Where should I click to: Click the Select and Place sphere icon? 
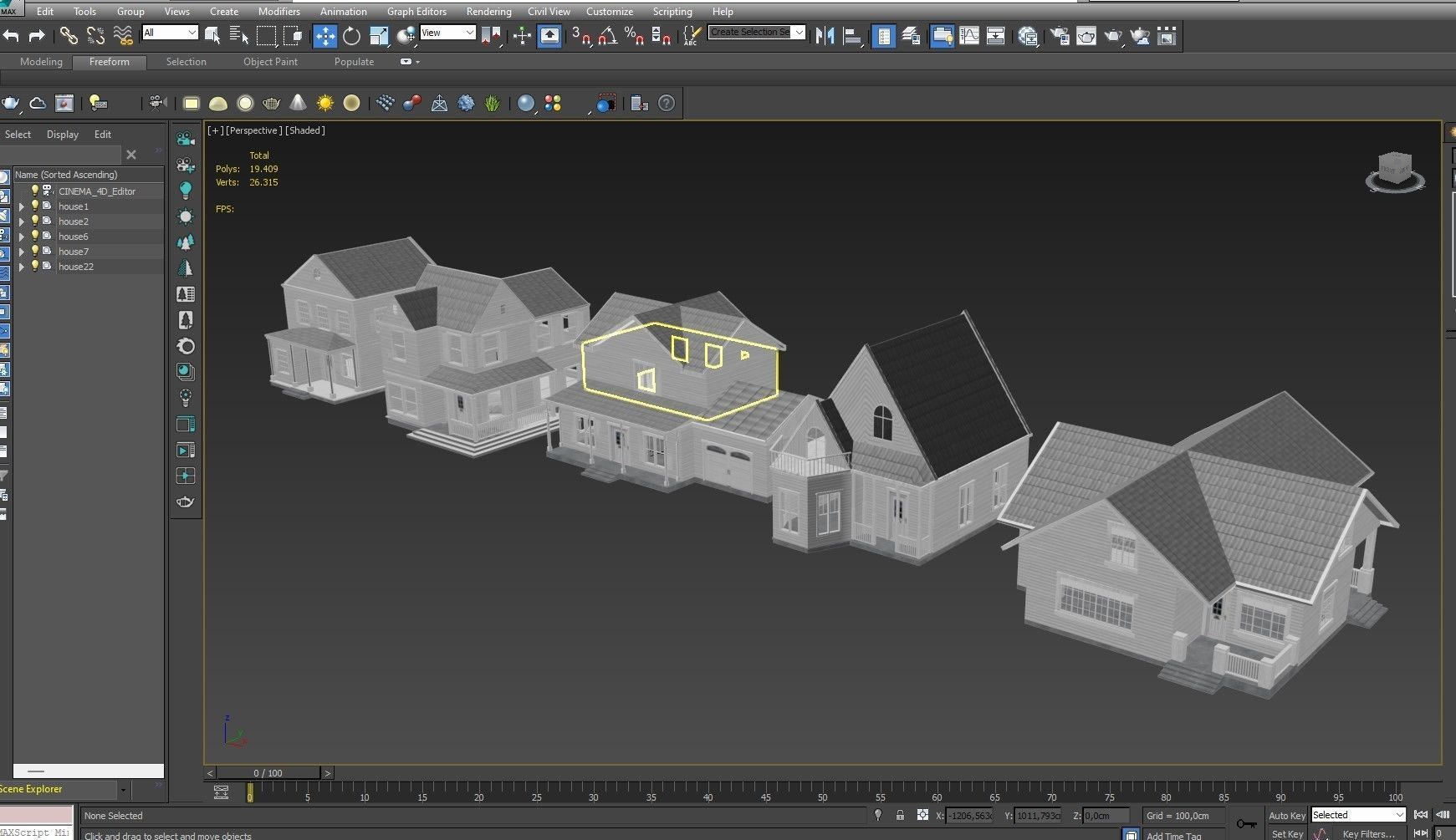[x=406, y=35]
